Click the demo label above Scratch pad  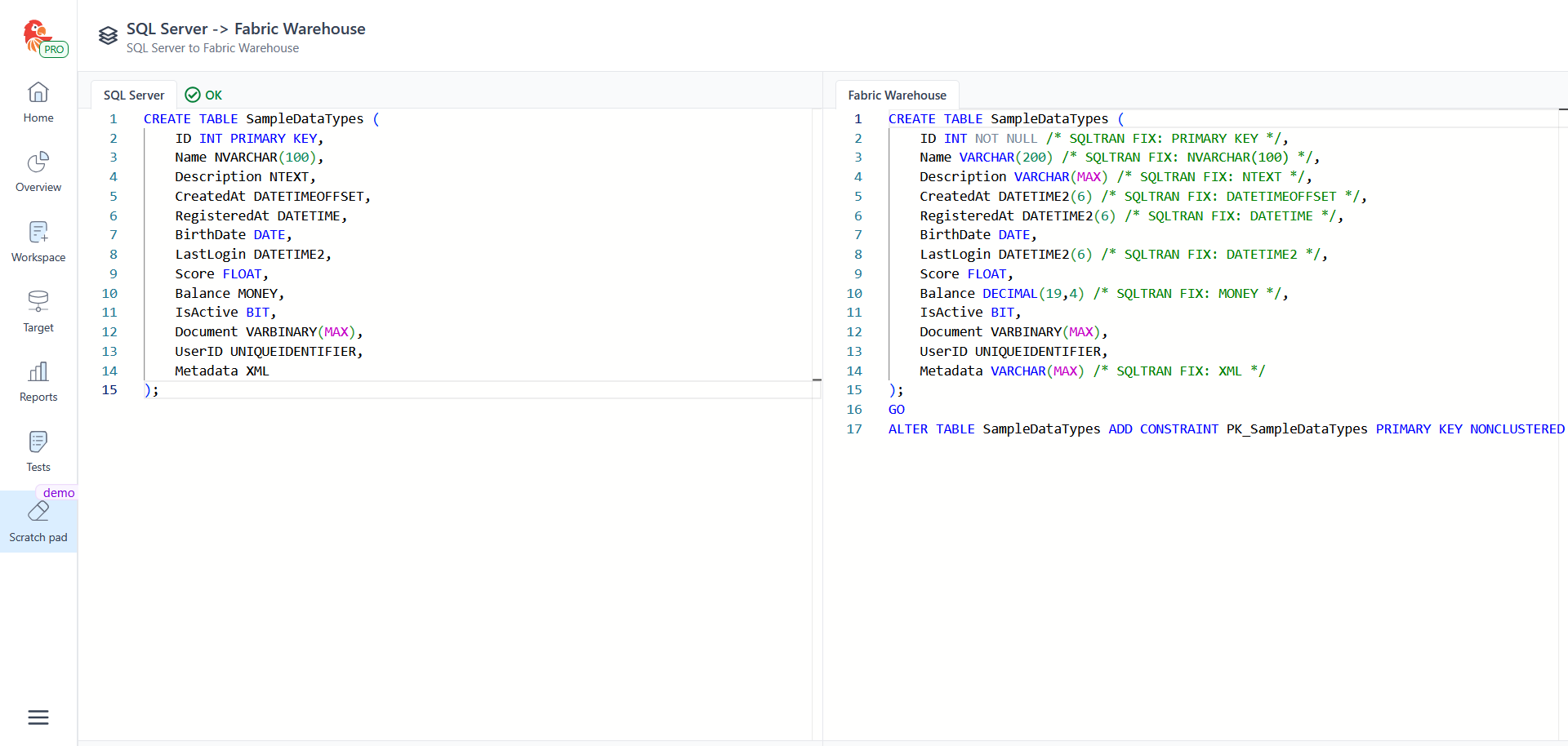point(59,493)
